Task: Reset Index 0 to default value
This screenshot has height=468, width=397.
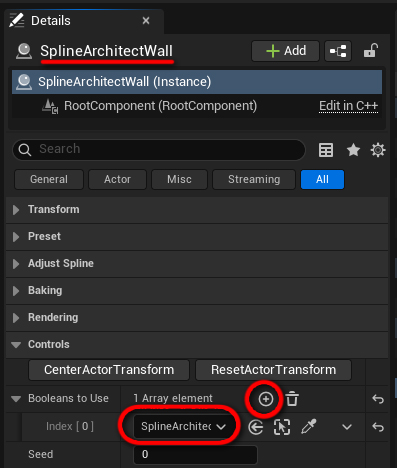Action: (378, 427)
